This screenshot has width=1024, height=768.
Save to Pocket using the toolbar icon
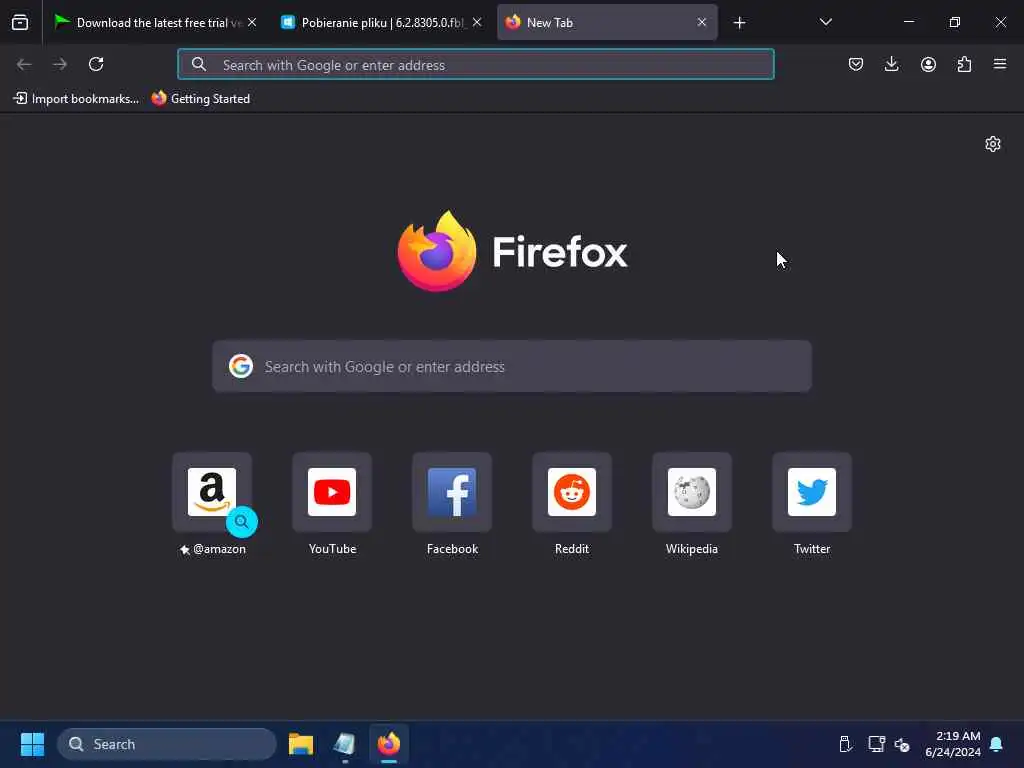pyautogui.click(x=856, y=64)
